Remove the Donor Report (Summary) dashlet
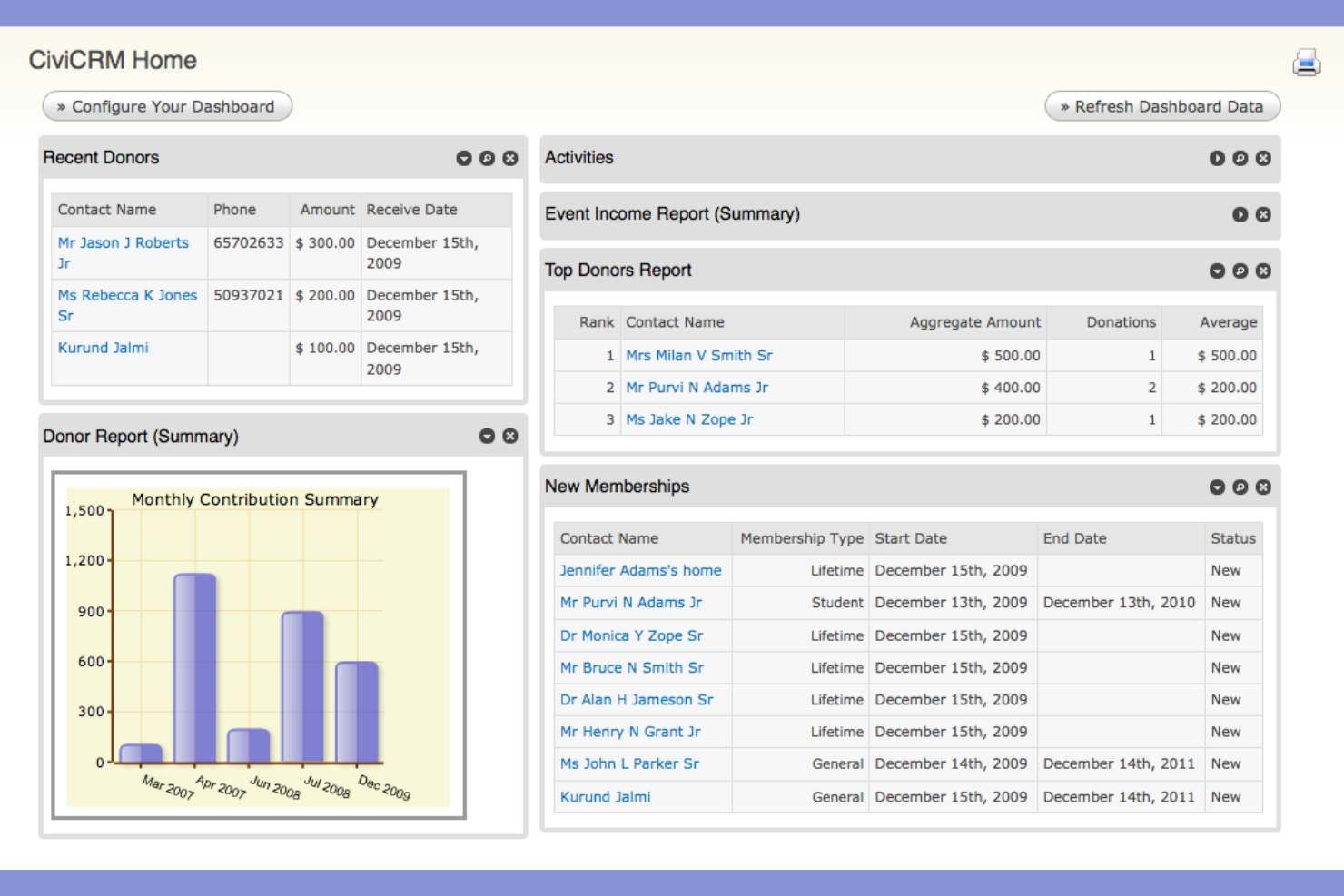Screen dimensions: 1344x896 click(x=510, y=436)
